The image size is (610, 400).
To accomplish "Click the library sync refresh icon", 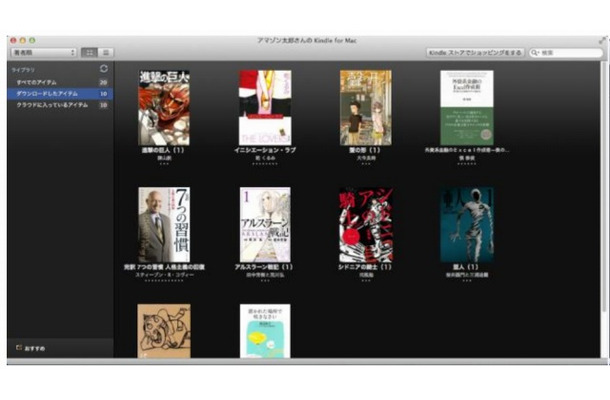I will click(x=103, y=69).
